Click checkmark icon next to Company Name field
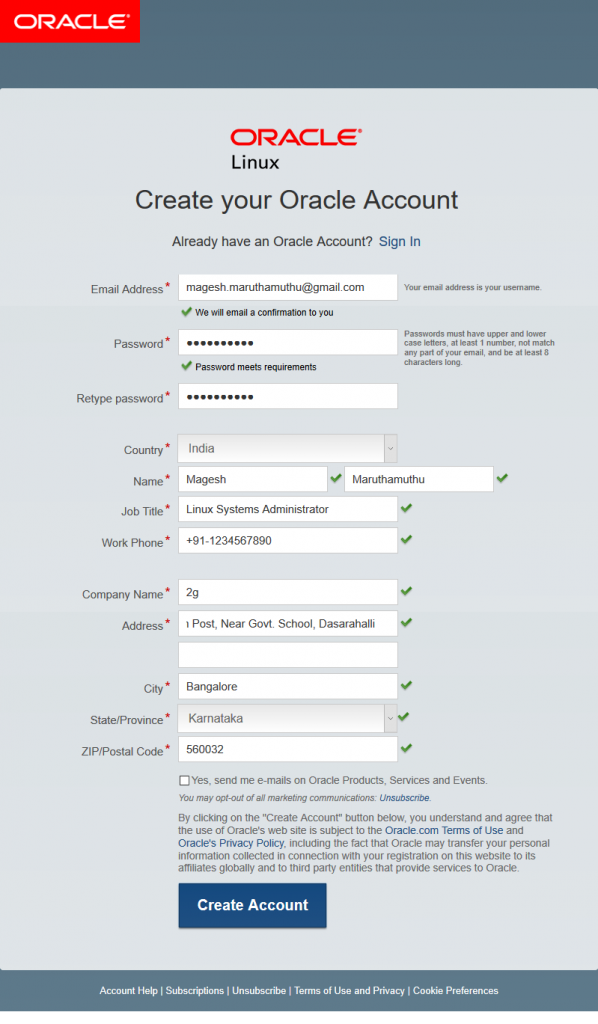The height and width of the screenshot is (1024, 598). [406, 593]
